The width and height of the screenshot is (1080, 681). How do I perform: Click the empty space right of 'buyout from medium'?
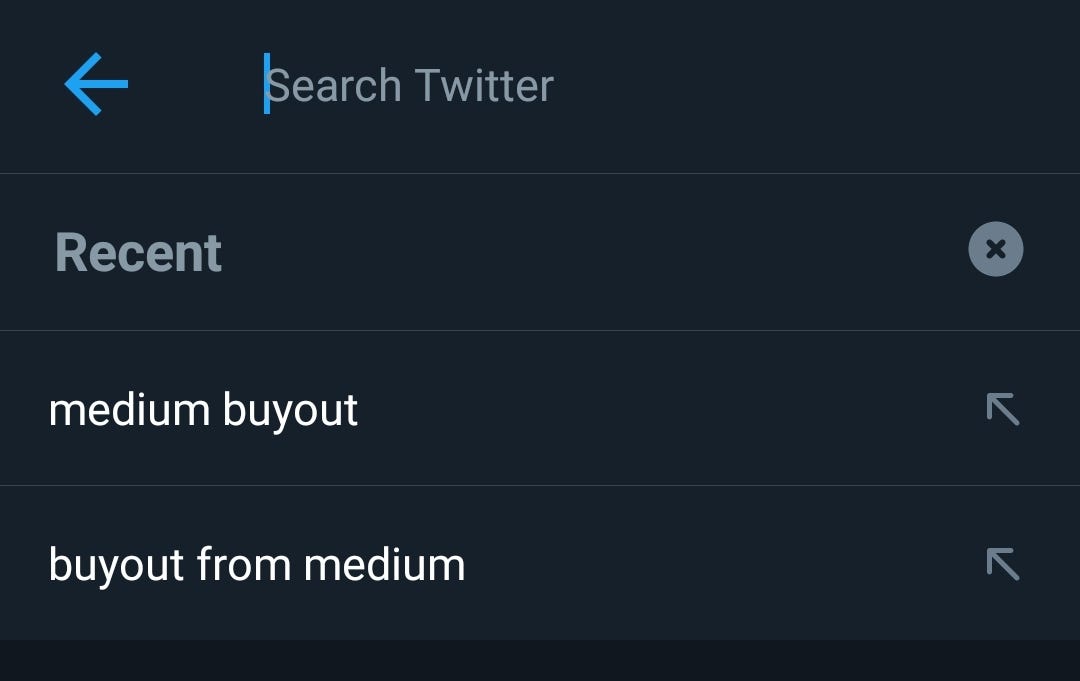[x=723, y=565]
